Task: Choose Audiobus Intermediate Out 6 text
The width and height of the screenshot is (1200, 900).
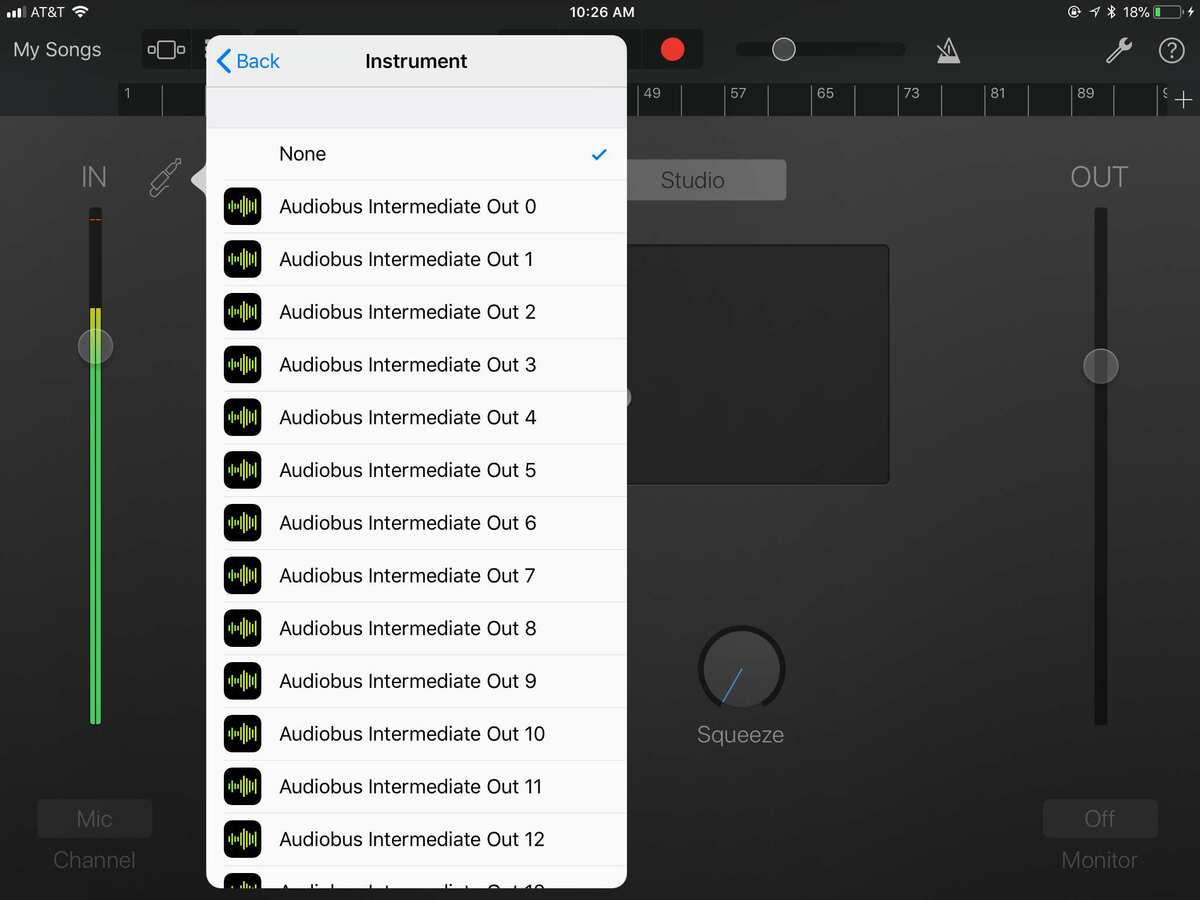Action: 408,523
